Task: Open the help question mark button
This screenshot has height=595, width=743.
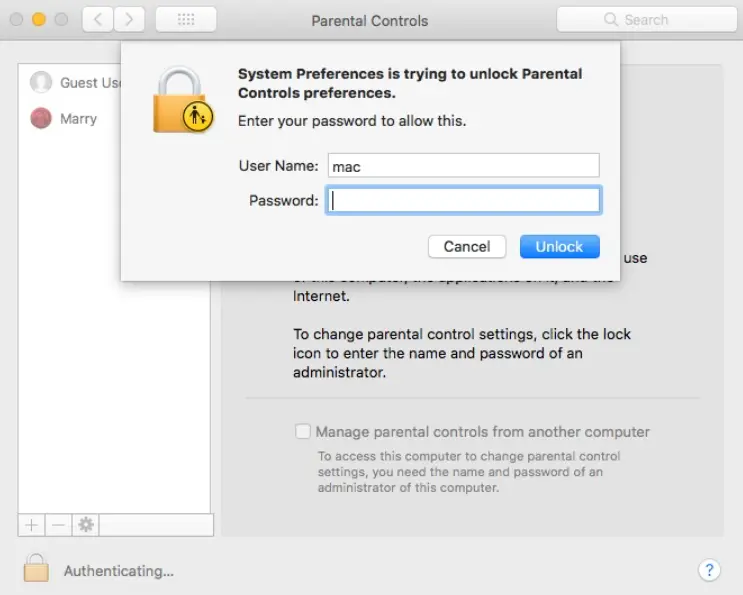Action: (x=708, y=570)
